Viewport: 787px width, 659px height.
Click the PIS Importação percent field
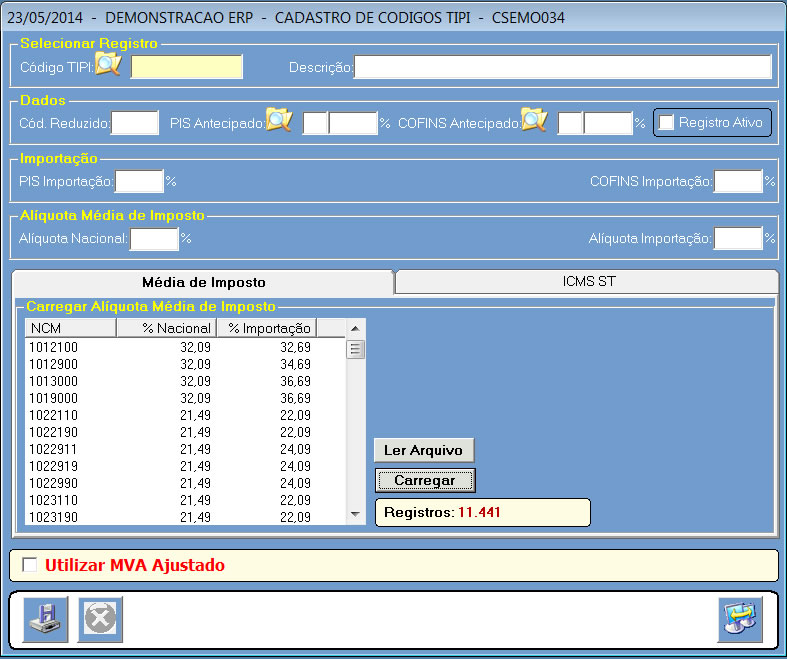click(139, 181)
